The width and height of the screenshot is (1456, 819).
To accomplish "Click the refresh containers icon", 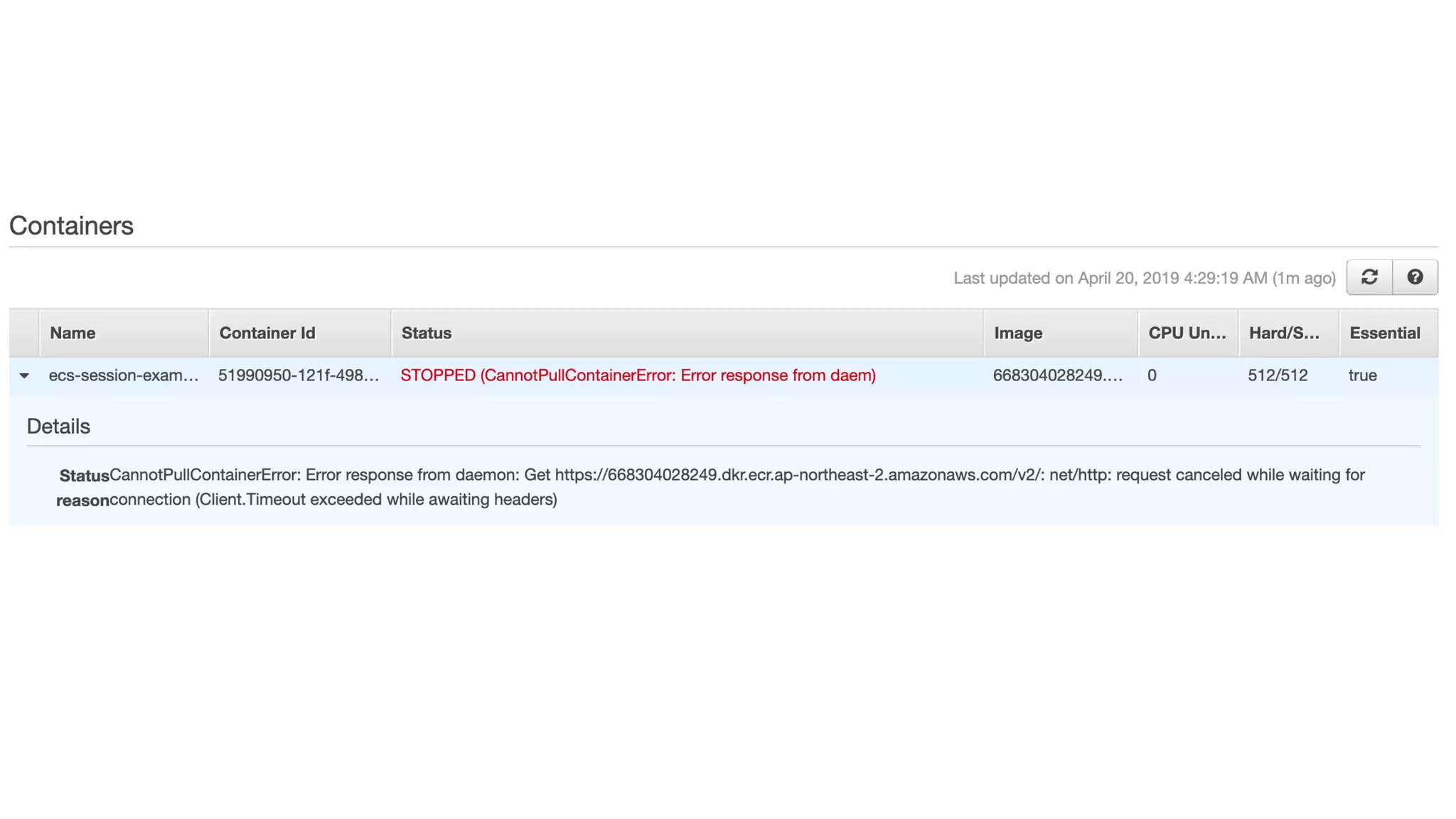I will point(1369,277).
